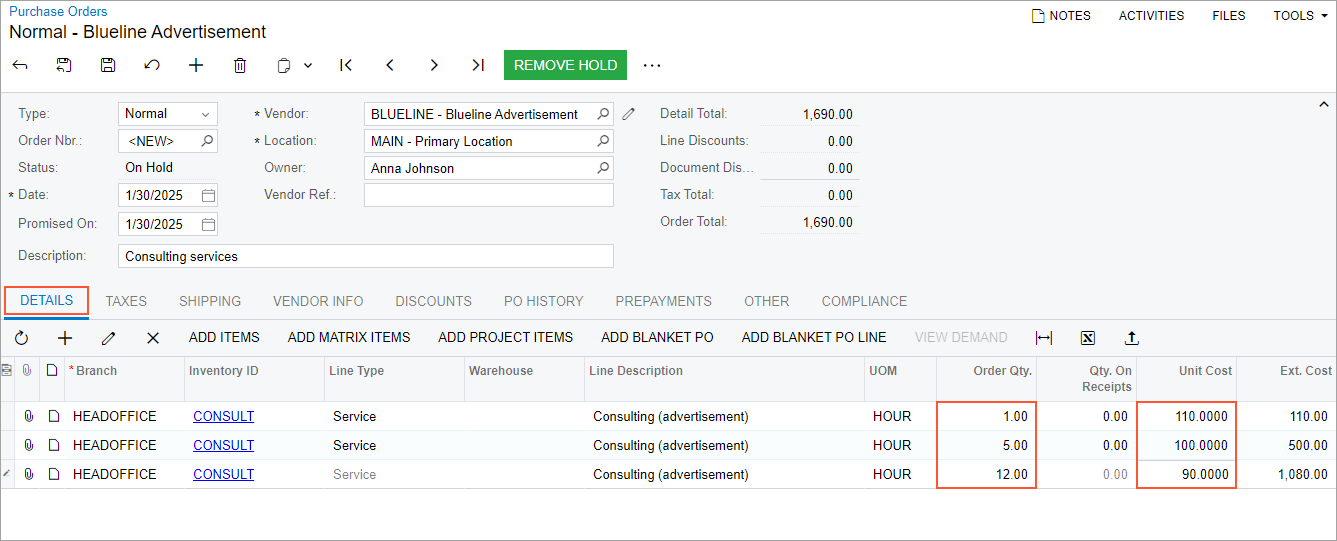
Task: Go to the next record arrow
Action: point(434,65)
